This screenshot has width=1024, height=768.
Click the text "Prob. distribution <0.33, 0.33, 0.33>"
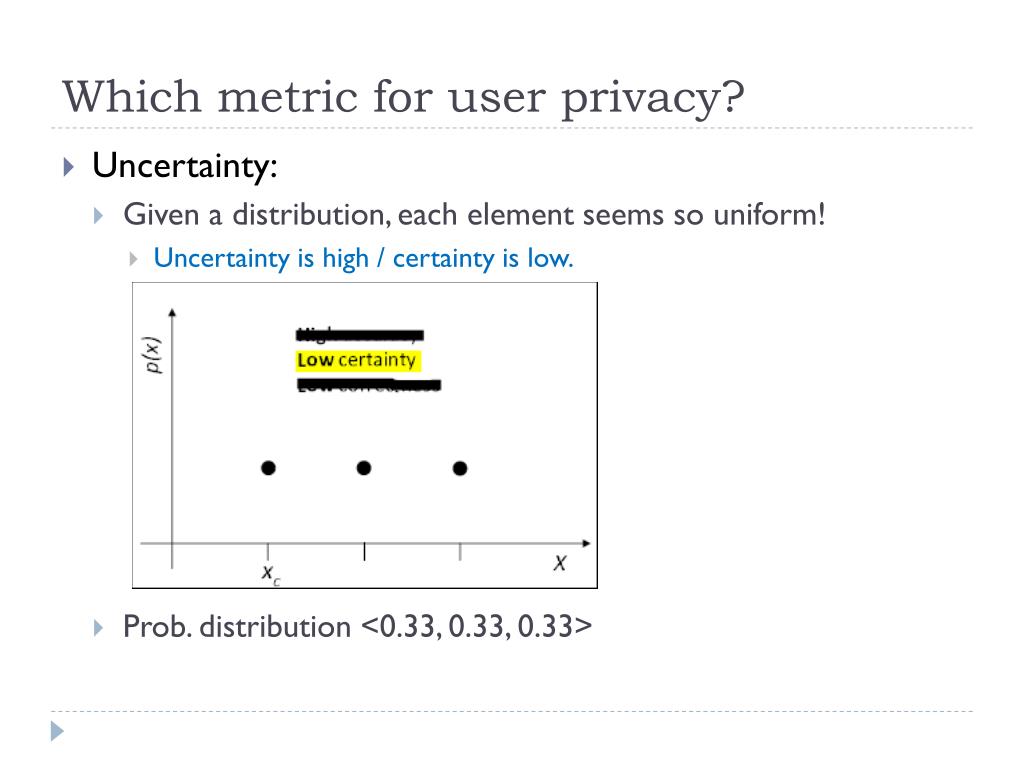(x=357, y=626)
